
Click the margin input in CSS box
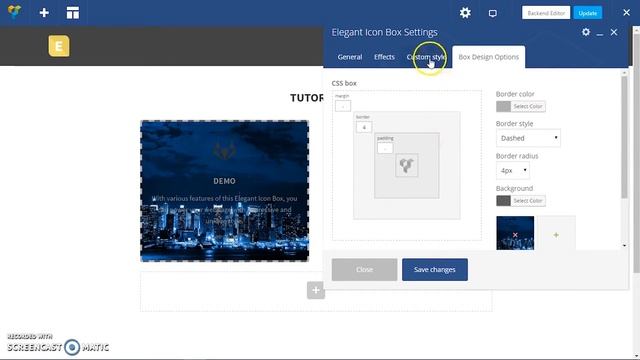click(343, 106)
